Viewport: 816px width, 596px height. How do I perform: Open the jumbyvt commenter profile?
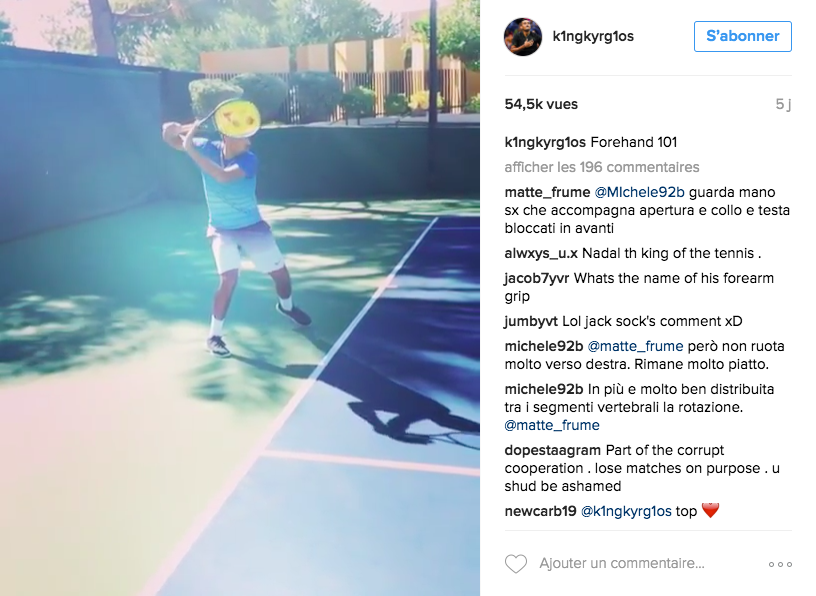[531, 321]
